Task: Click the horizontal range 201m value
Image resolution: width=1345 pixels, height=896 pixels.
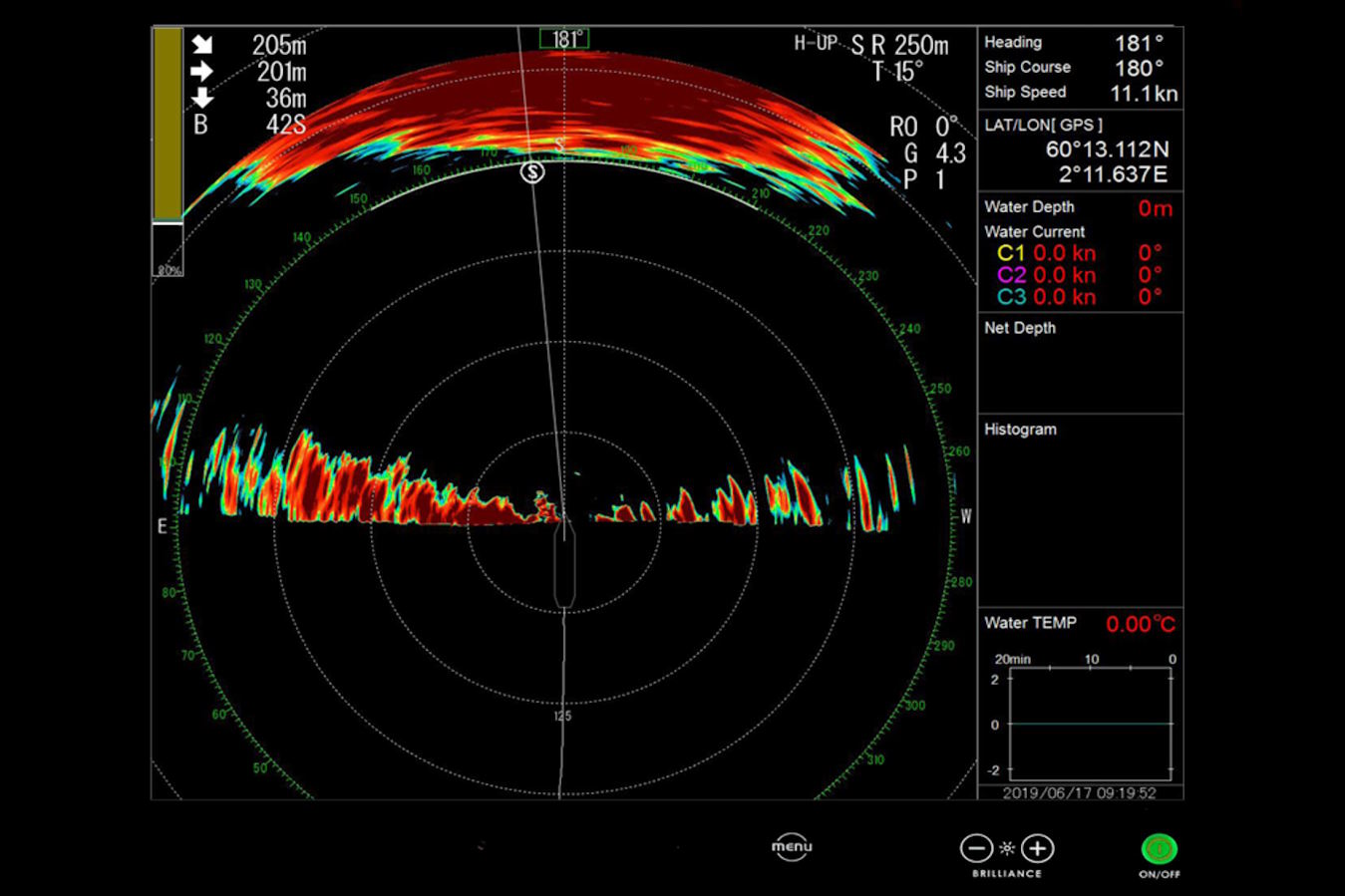Action: coord(282,72)
